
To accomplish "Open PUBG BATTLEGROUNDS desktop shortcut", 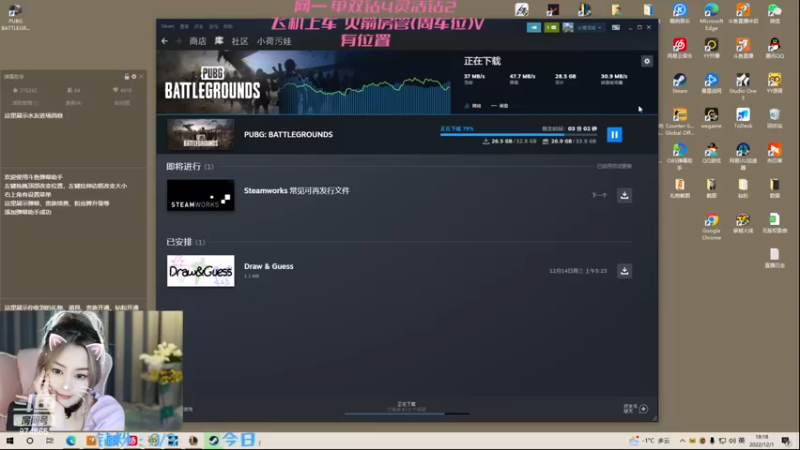I will [x=15, y=17].
